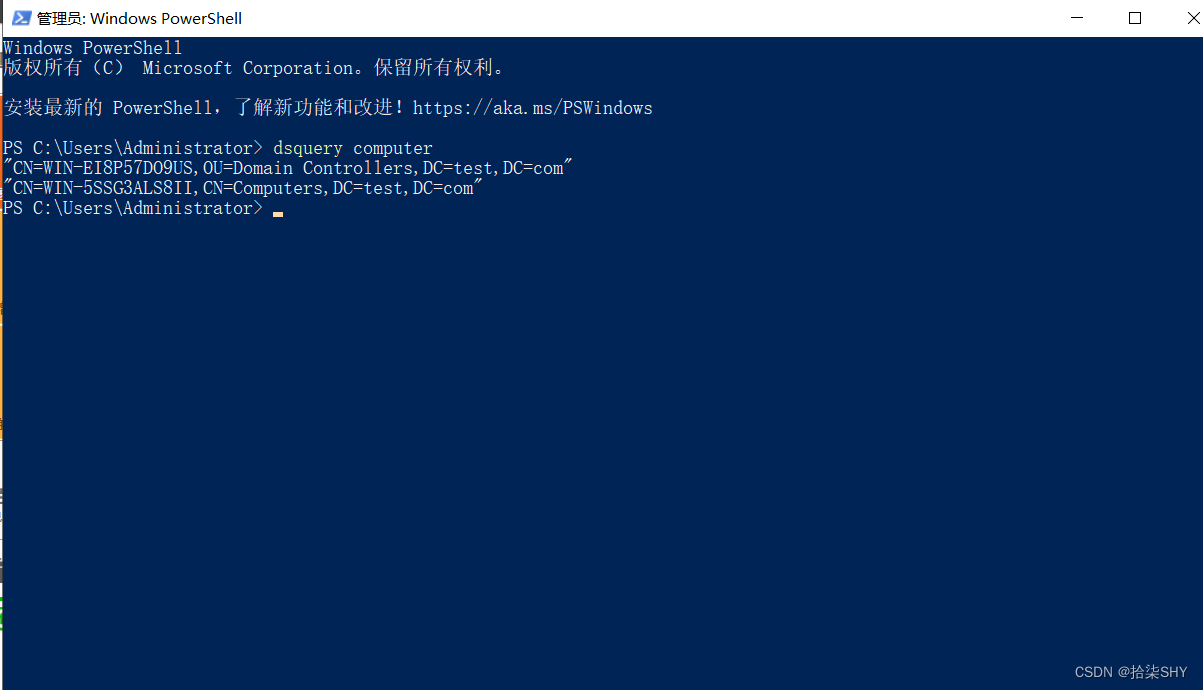1204x690 pixels.
Task: Minimize the PowerShell window
Action: click(1078, 18)
